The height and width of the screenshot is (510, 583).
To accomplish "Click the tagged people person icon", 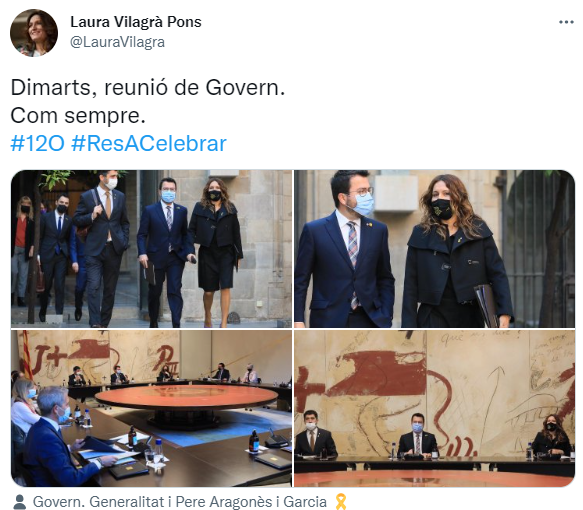I will coord(19,502).
